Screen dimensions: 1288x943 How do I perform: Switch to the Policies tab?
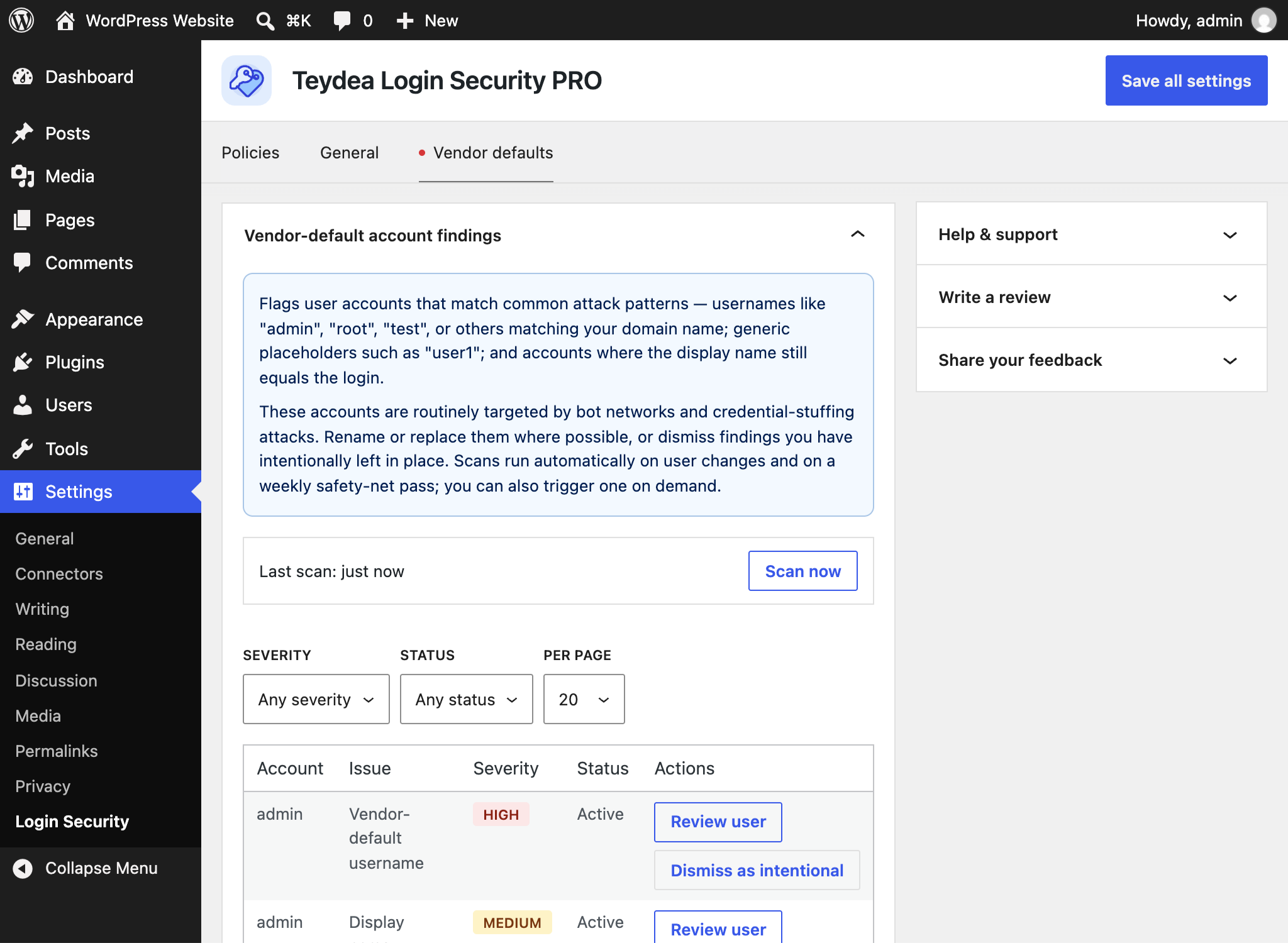[250, 153]
